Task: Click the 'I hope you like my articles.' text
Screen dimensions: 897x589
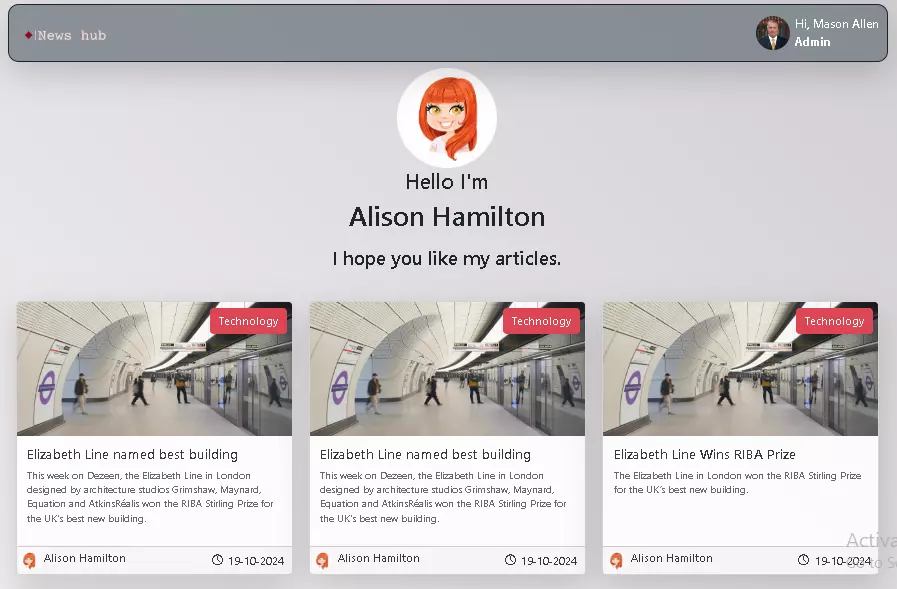Action: click(x=447, y=258)
